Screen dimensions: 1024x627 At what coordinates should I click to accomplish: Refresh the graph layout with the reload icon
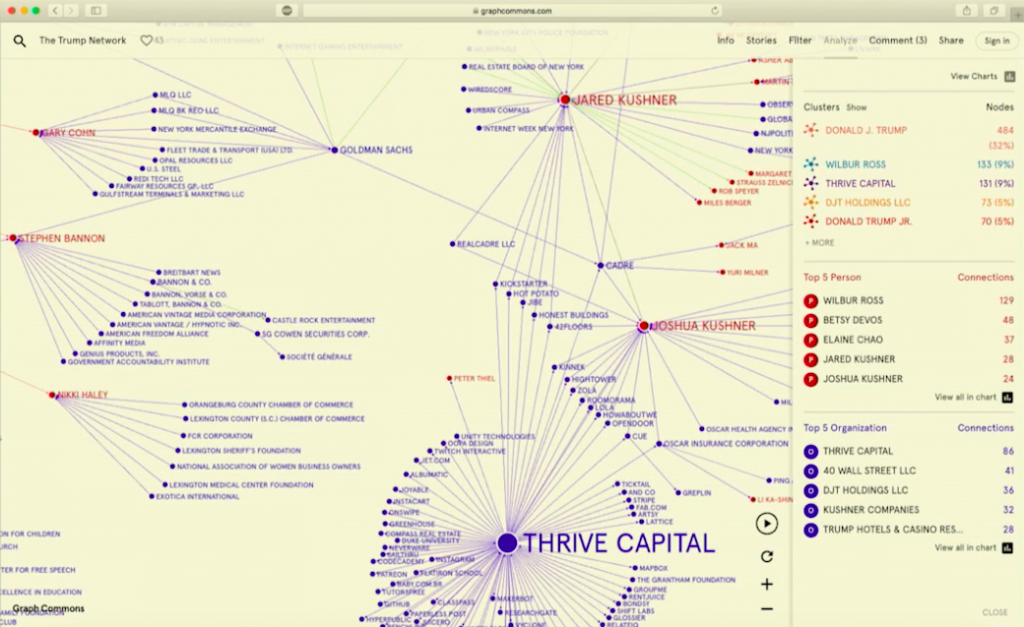tap(766, 553)
